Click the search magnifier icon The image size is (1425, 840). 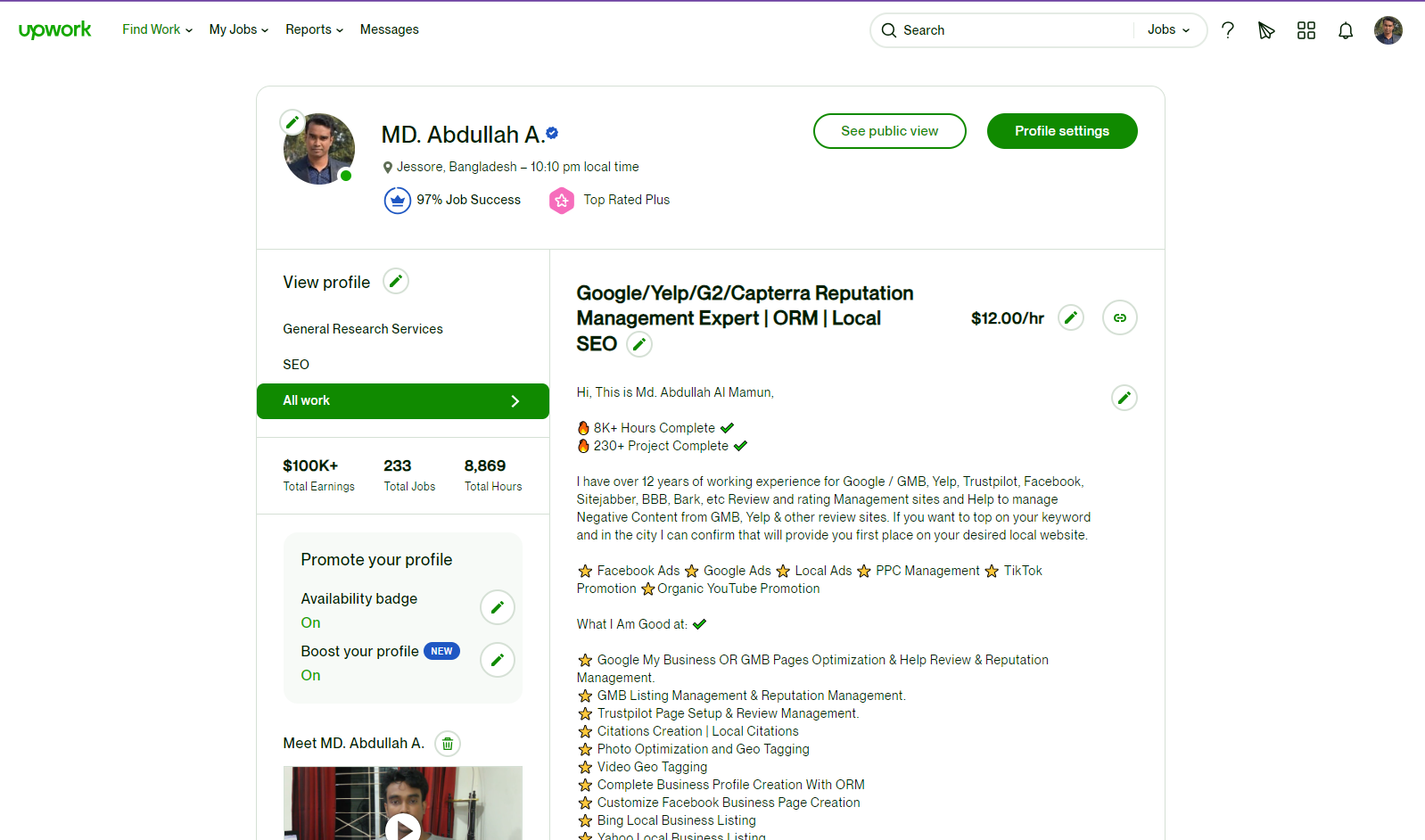click(889, 30)
